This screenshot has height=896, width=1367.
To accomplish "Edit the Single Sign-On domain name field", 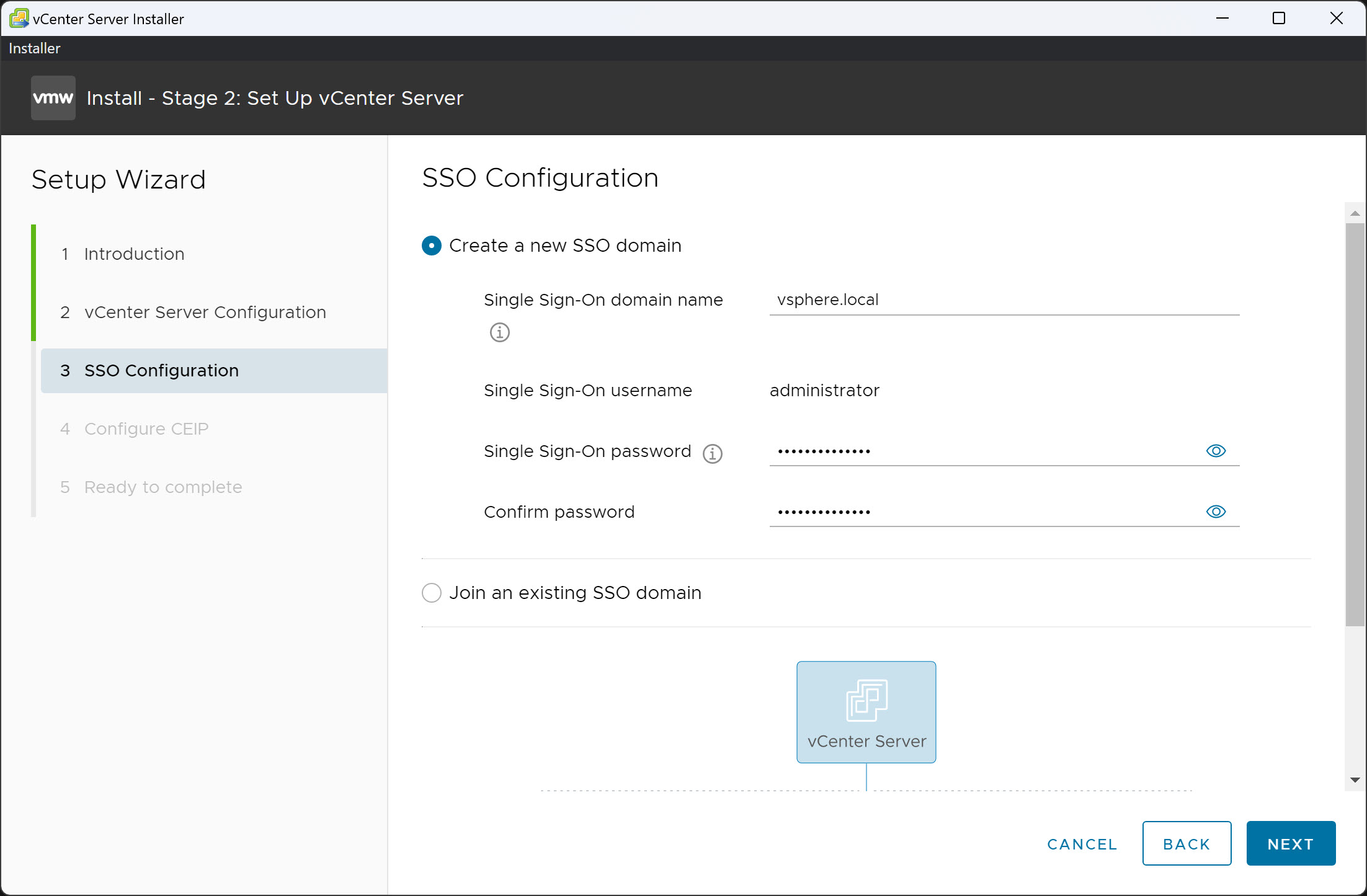I will 1004,299.
